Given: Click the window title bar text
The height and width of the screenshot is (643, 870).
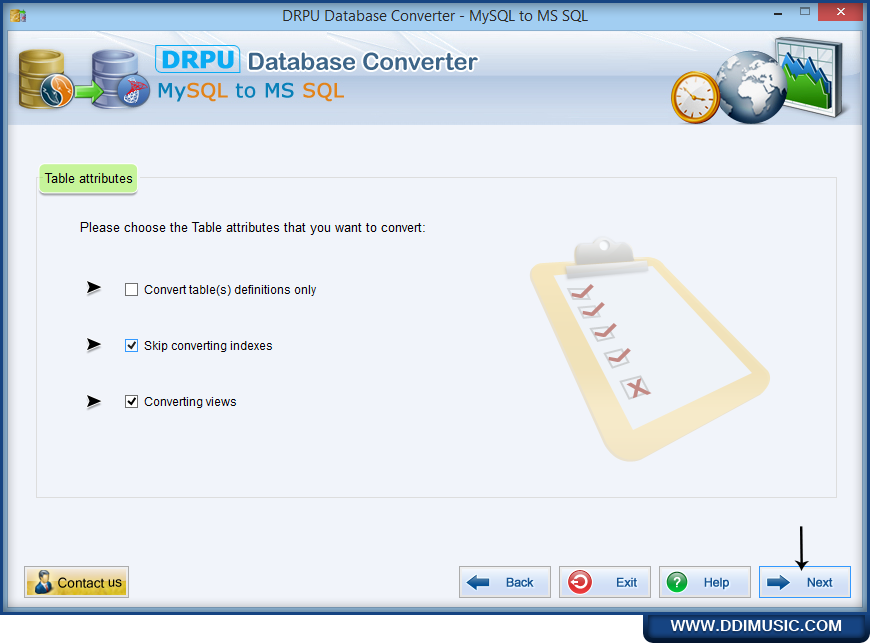Looking at the screenshot, I should tap(435, 16).
